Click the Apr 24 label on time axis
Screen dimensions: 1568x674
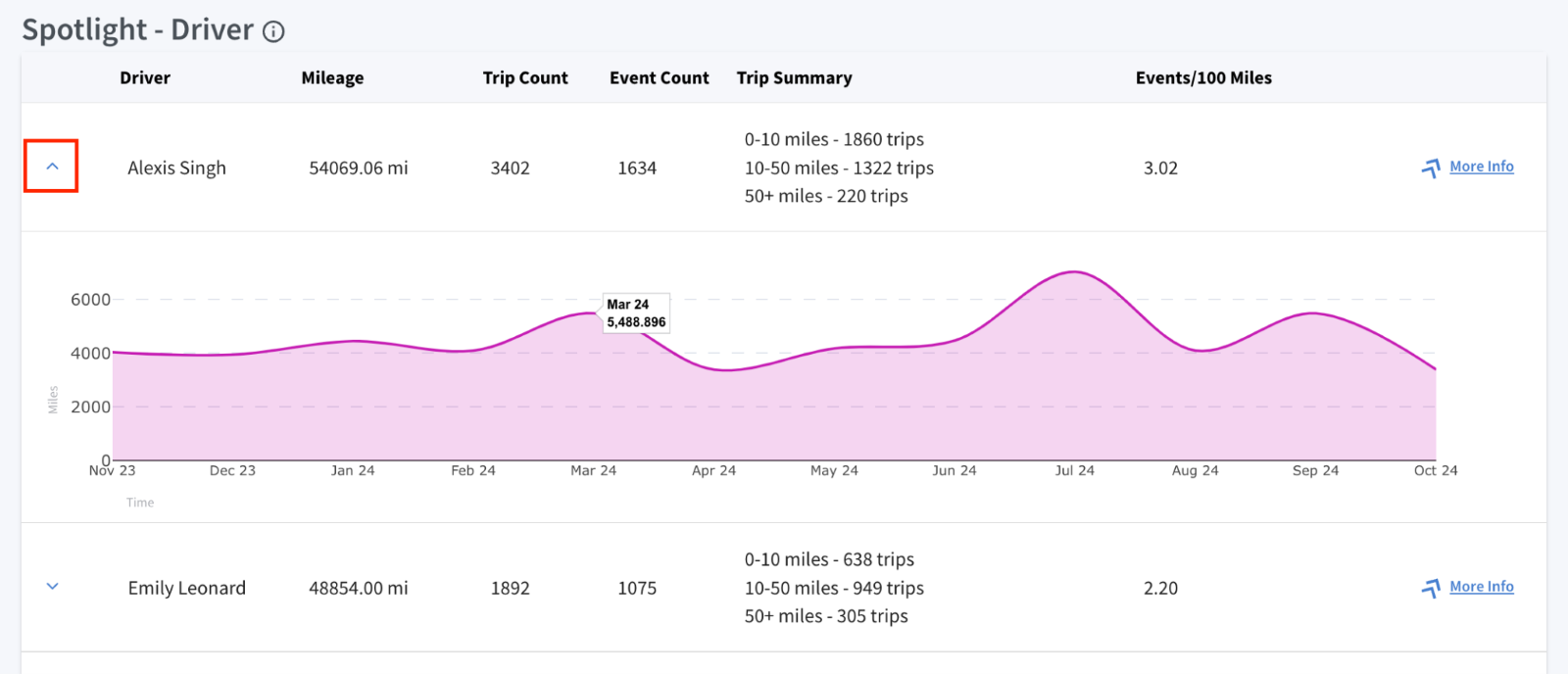713,470
